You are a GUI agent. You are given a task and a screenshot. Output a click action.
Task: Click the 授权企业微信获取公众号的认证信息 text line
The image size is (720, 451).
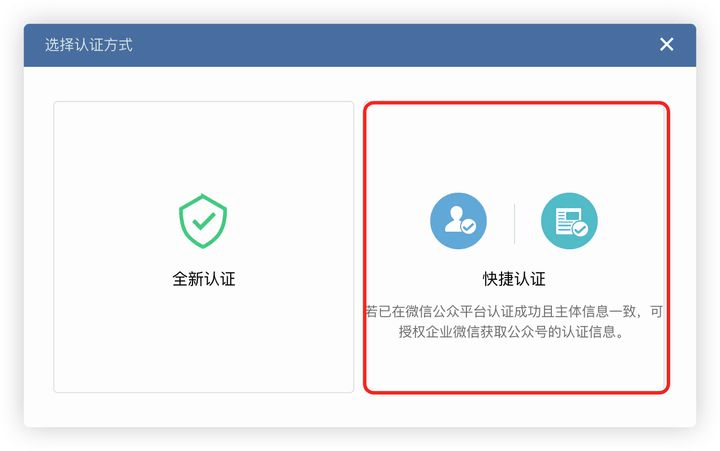click(512, 332)
